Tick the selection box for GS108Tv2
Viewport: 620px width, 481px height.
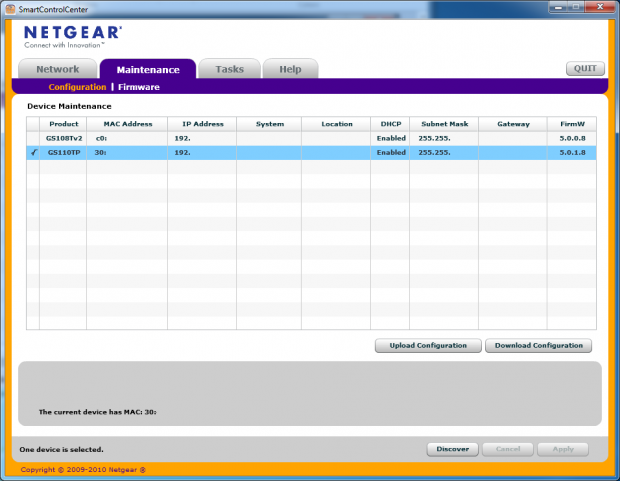click(33, 138)
